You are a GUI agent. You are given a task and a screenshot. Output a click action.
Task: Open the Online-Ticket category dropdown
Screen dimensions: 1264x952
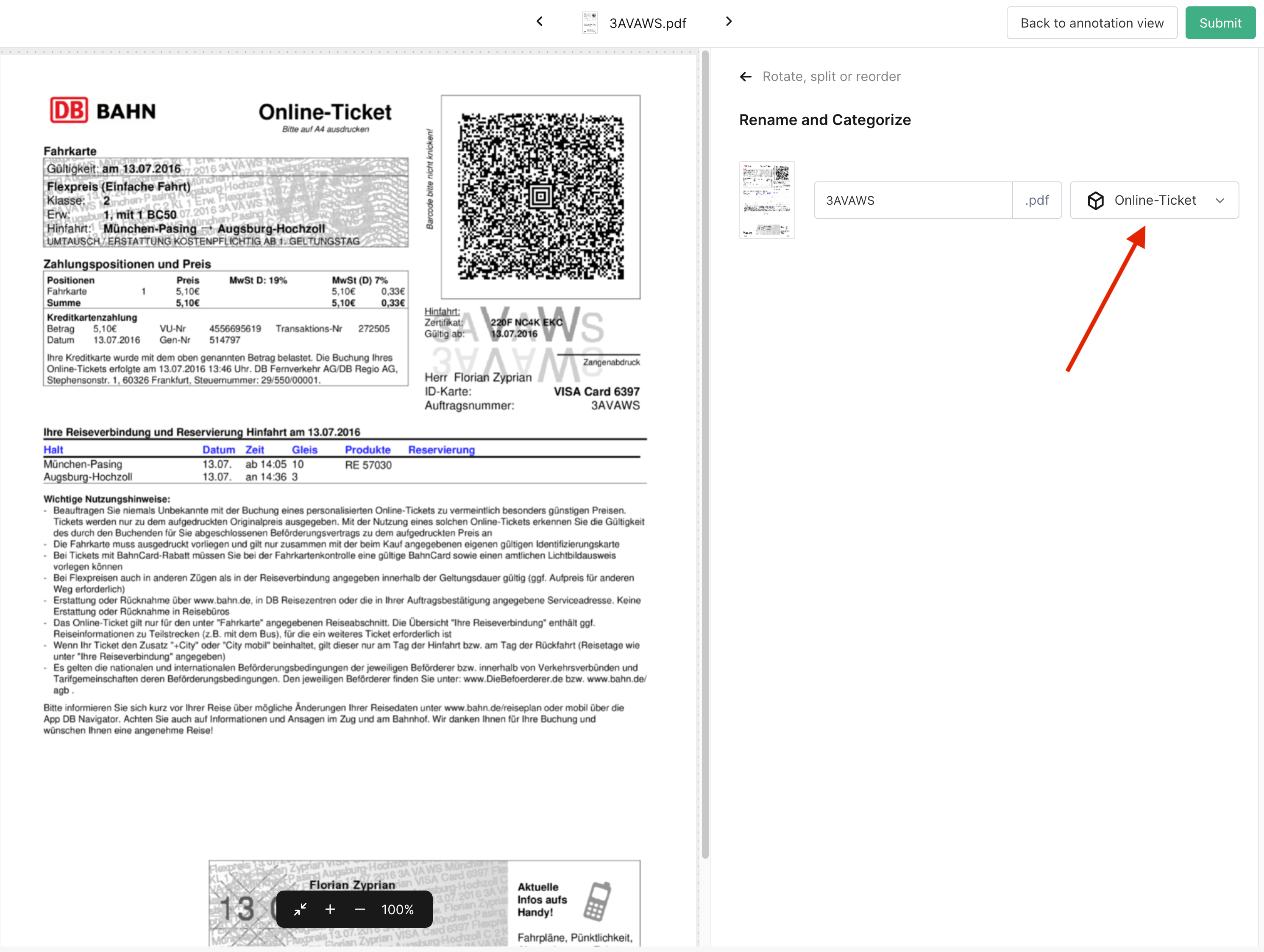[x=1154, y=200]
